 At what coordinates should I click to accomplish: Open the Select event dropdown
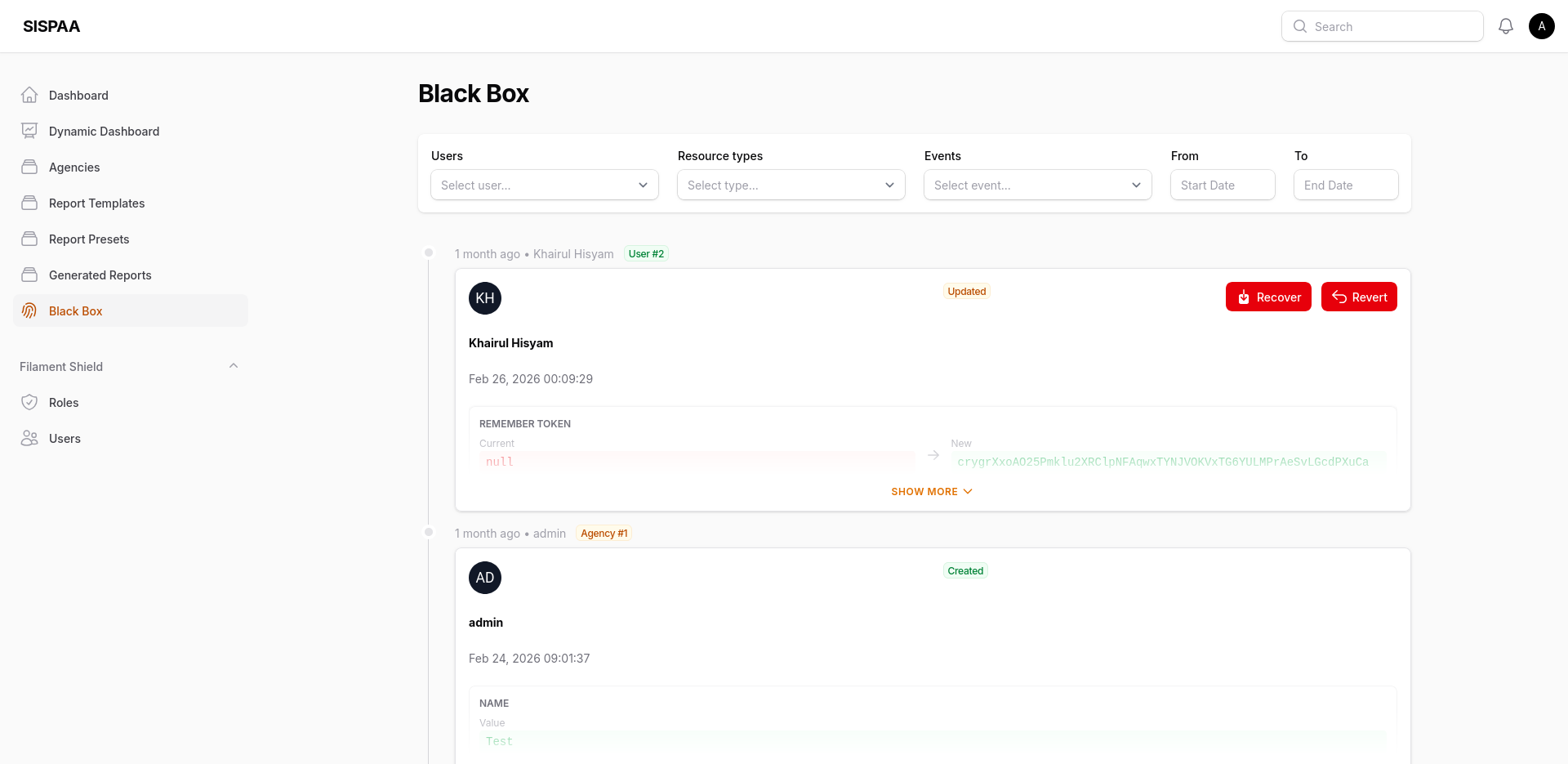point(1037,185)
